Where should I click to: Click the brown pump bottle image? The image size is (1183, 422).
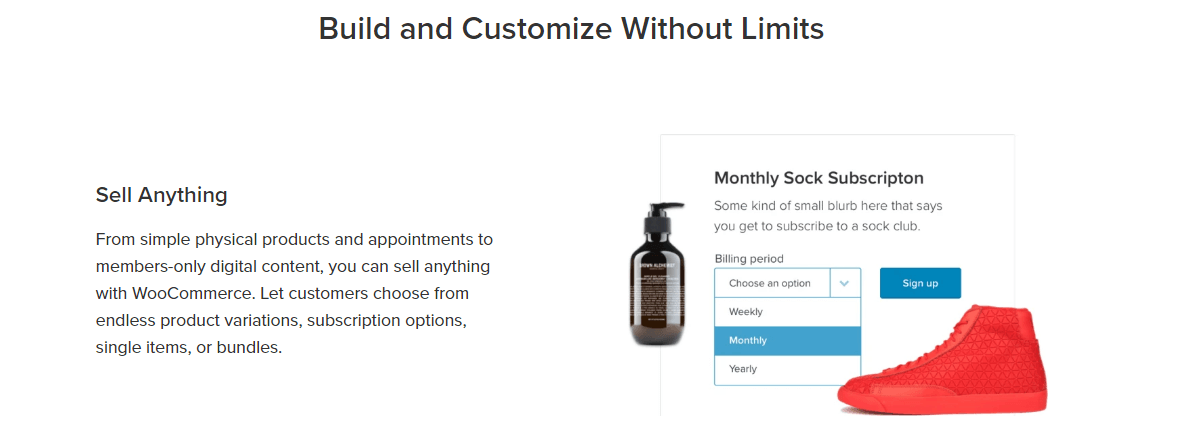658,273
